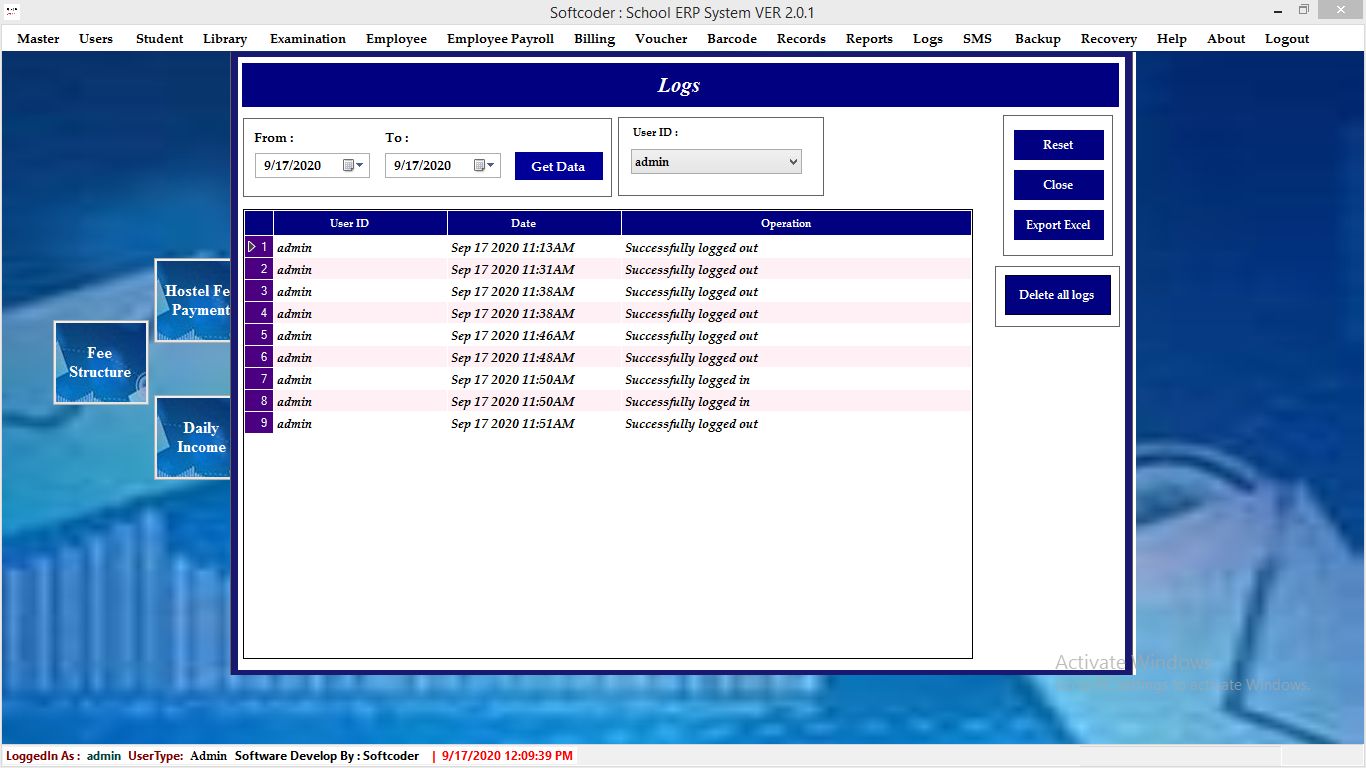
Task: Click the app icon in title bar
Action: coord(12,11)
